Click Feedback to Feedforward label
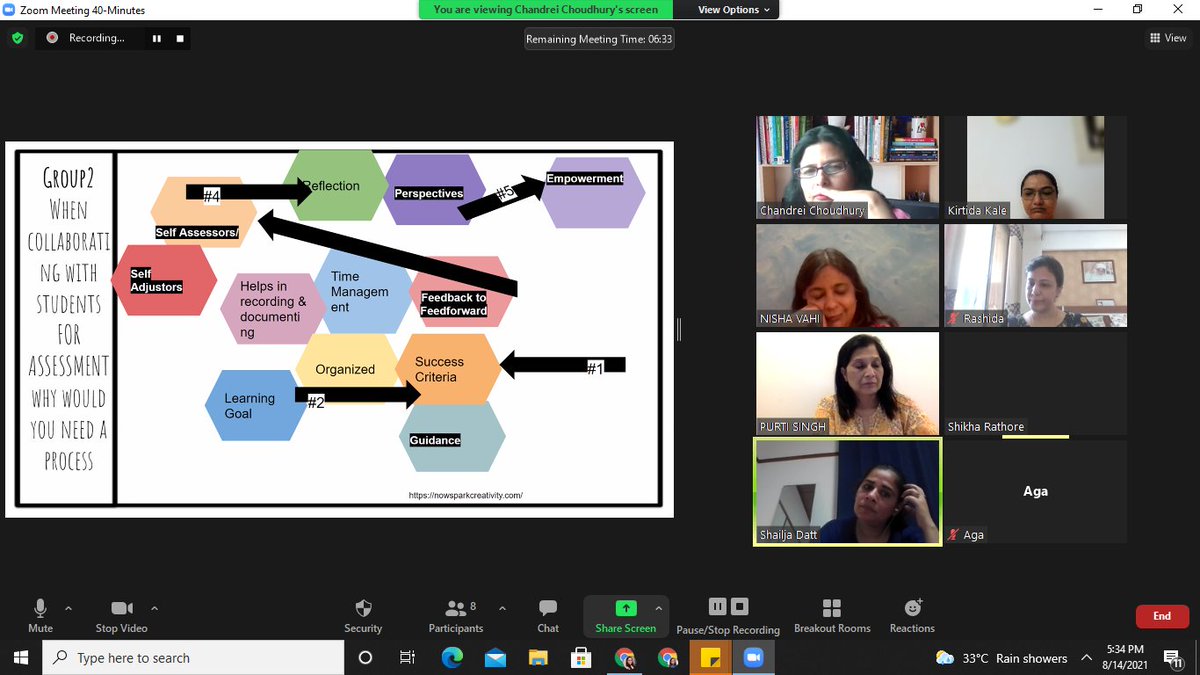The image size is (1200, 675). (454, 304)
